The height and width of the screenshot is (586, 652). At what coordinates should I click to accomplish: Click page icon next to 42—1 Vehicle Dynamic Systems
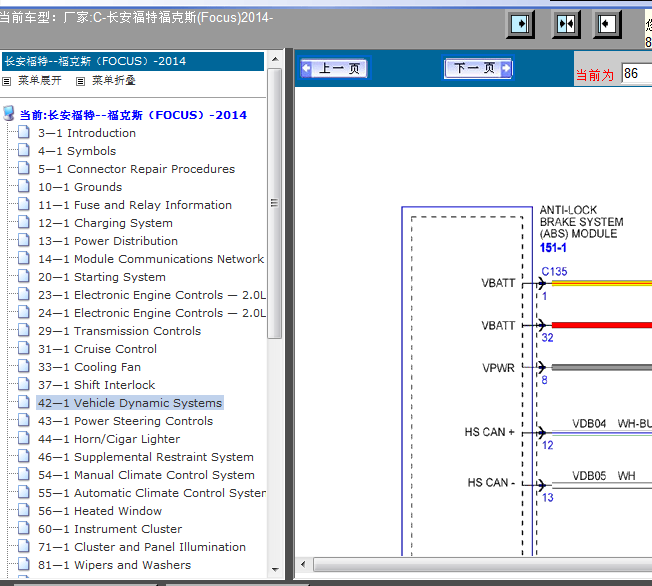(24, 402)
